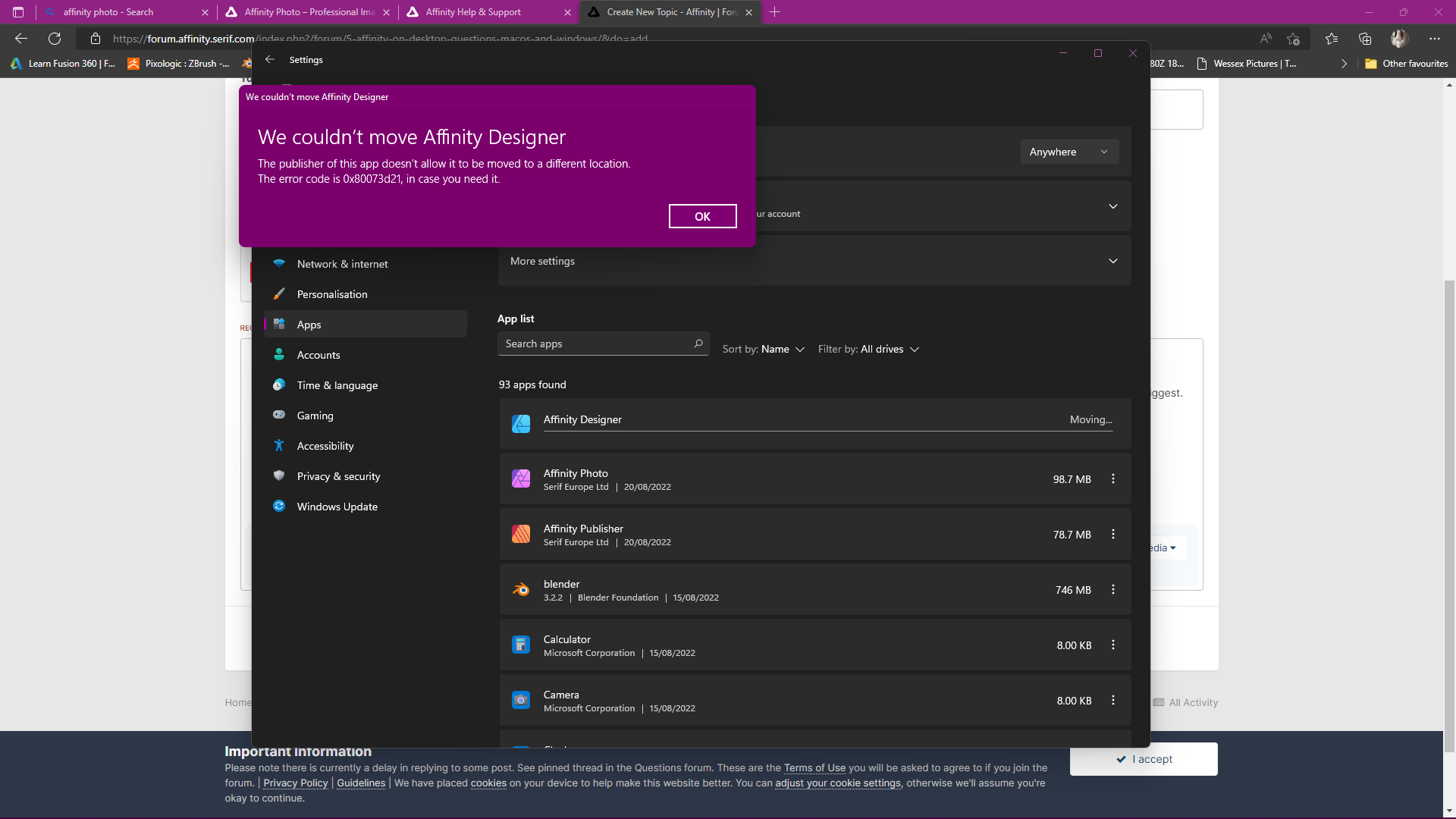The width and height of the screenshot is (1456, 819).
Task: Open the Privacy Policy link
Action: tap(295, 783)
